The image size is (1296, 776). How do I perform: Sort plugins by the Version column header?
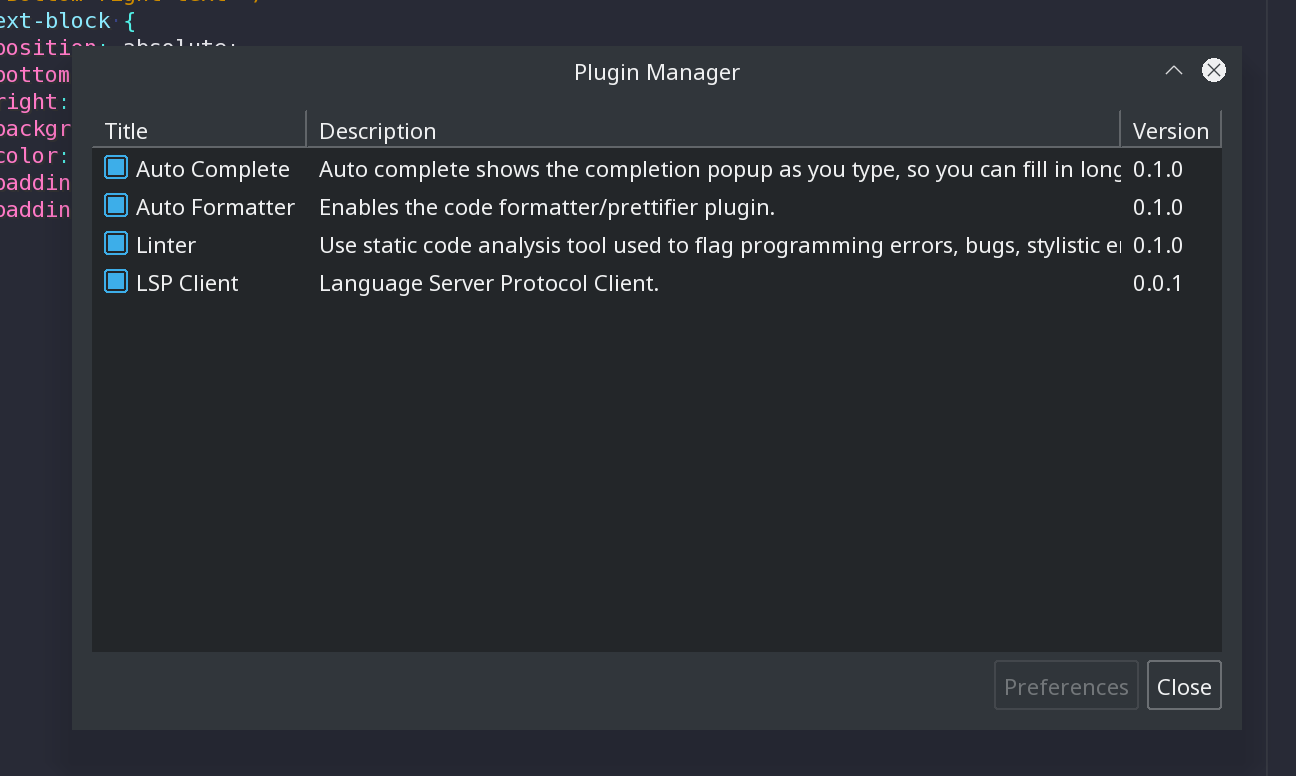pyautogui.click(x=1170, y=130)
